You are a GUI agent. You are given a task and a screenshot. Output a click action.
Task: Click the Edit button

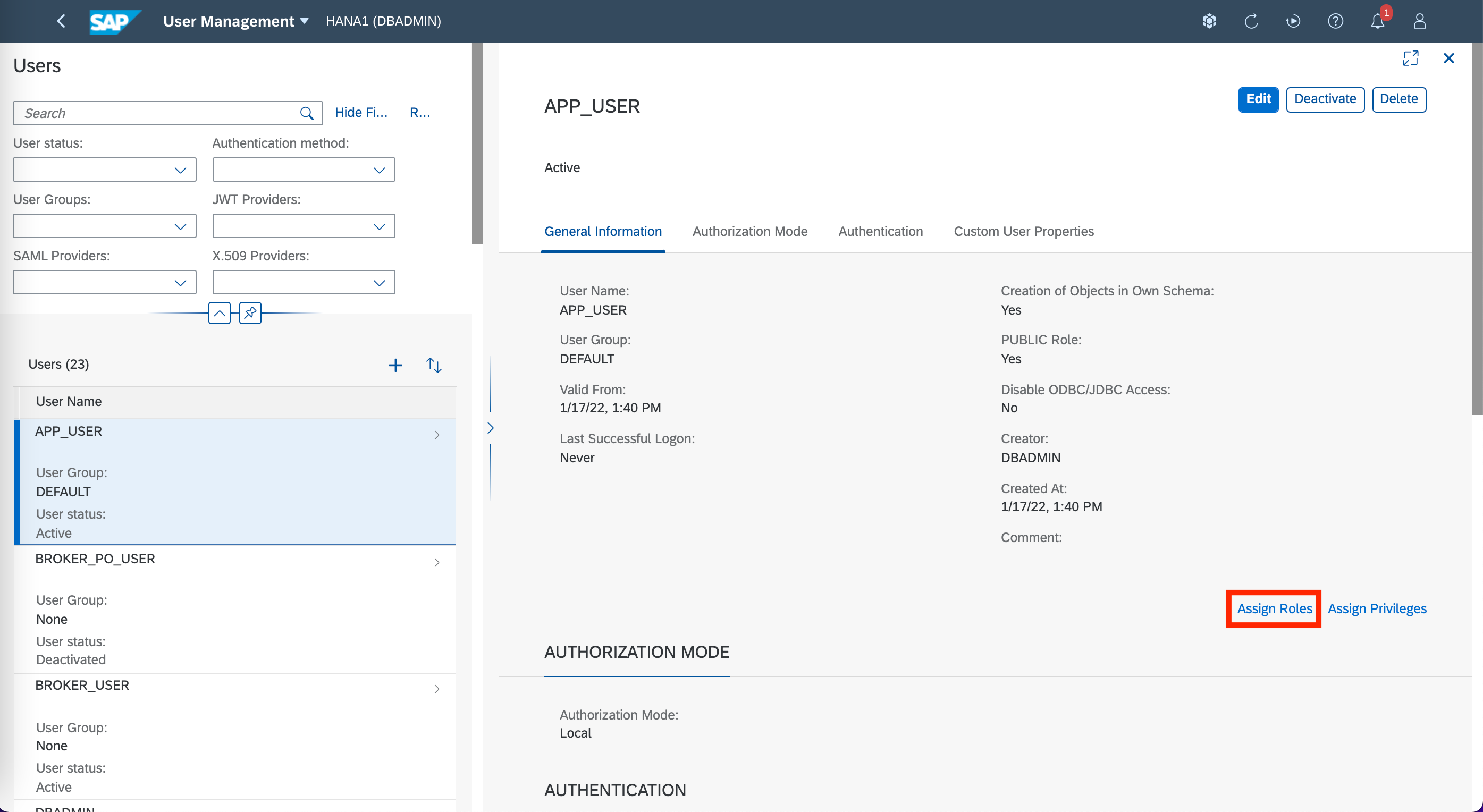pos(1258,99)
